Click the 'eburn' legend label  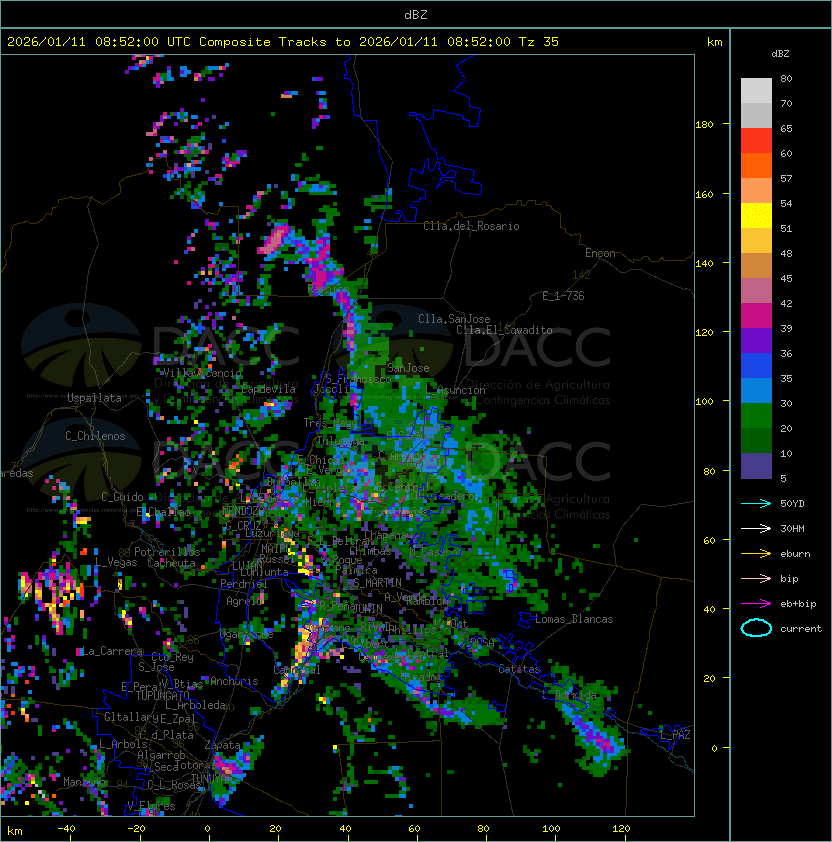point(795,554)
